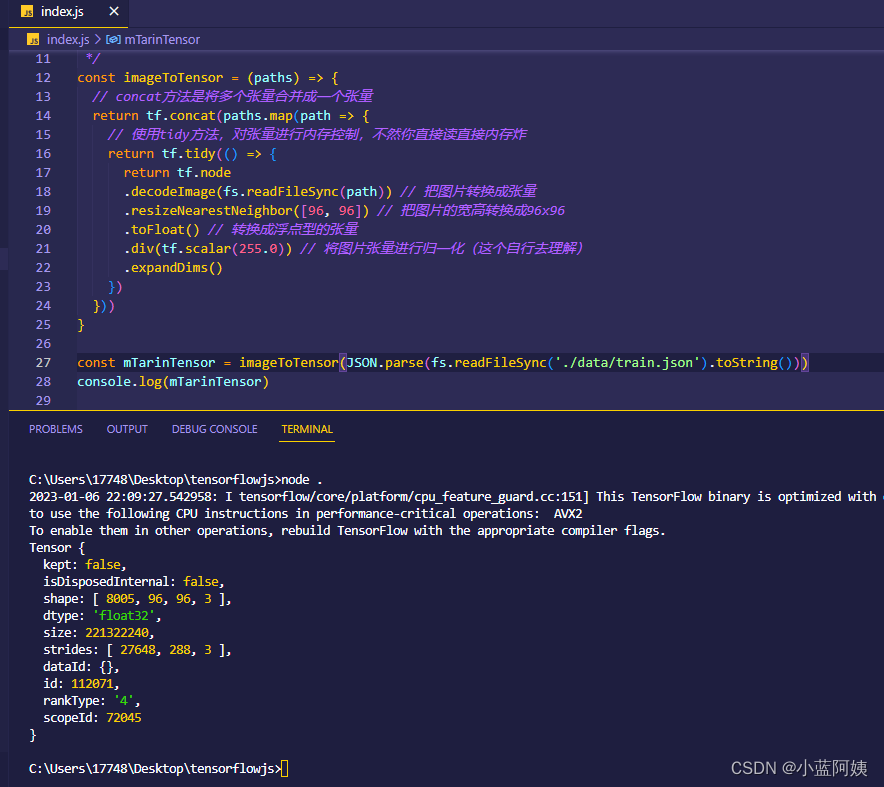Screen dimensions: 884x787
Task: Click shape value 8005 in terminal output
Action: pyautogui.click(x=121, y=599)
